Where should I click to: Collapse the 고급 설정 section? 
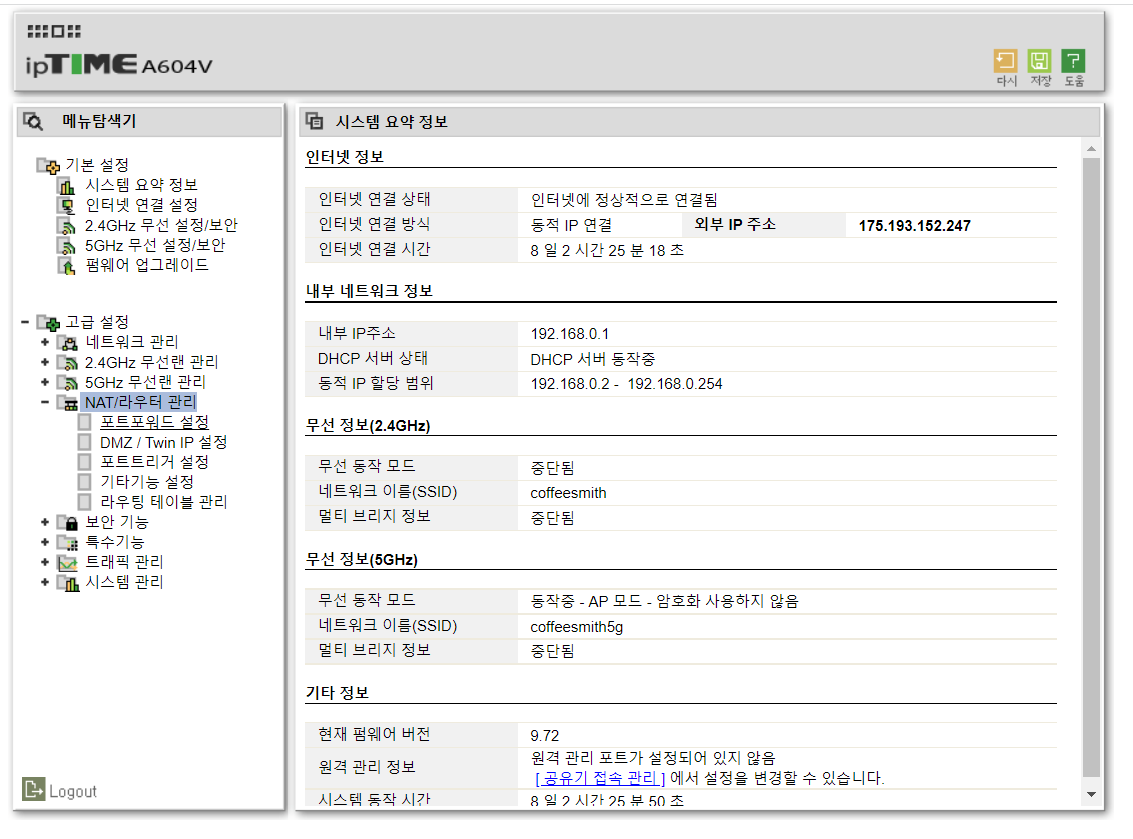24,322
